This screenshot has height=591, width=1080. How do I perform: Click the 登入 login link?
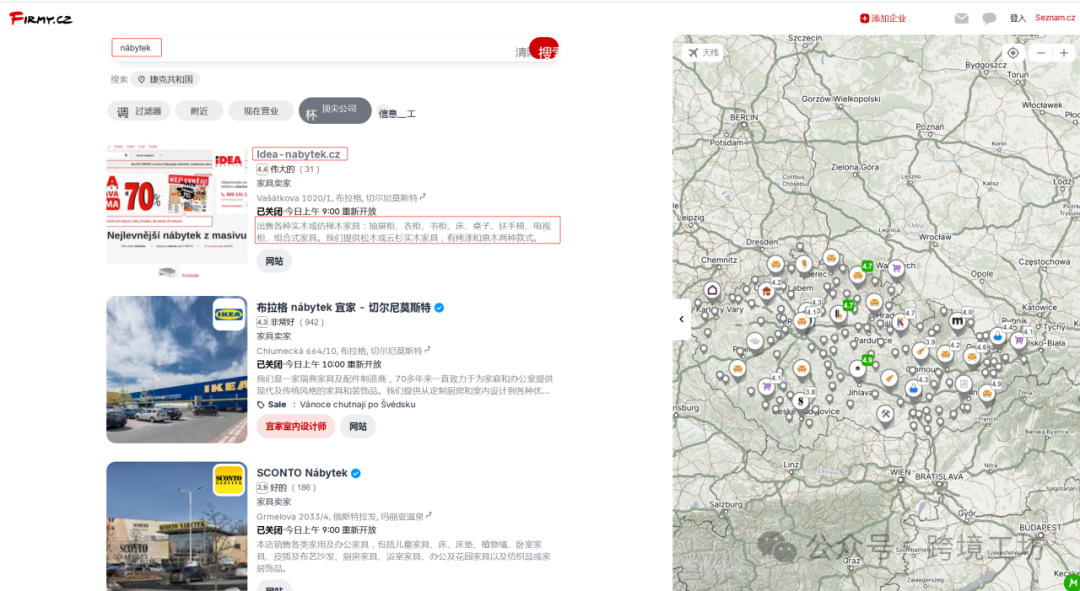tap(1017, 18)
